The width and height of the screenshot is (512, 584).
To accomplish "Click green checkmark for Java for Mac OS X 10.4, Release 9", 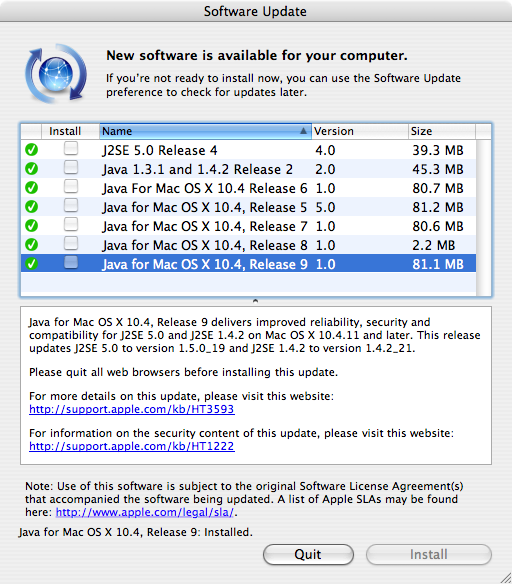I will [32, 264].
